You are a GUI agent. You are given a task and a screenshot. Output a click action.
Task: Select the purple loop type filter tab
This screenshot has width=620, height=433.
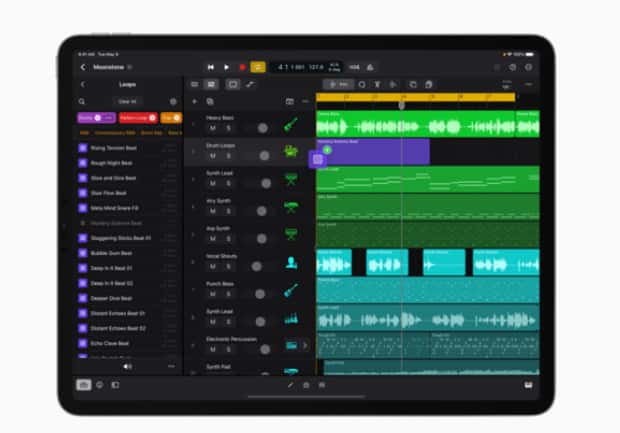pyautogui.click(x=95, y=118)
